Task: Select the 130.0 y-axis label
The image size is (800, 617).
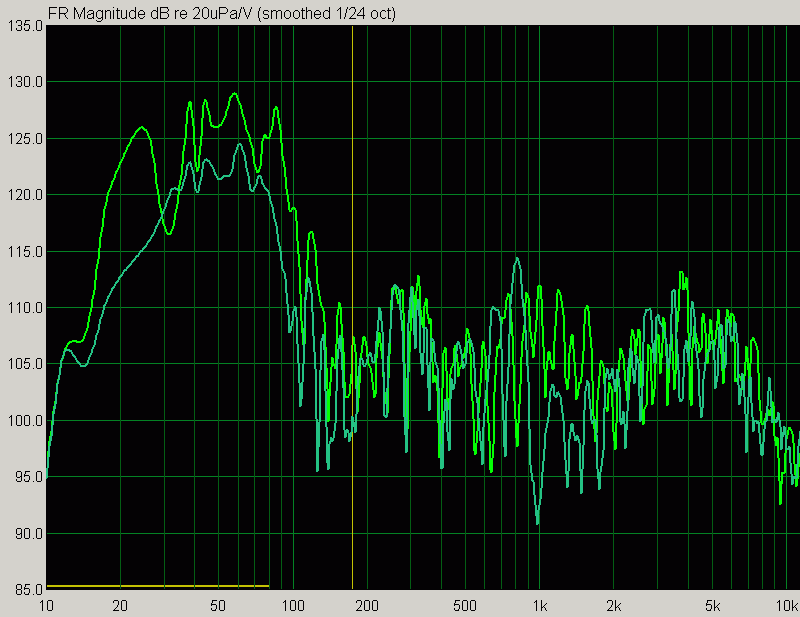Action: click(x=24, y=82)
